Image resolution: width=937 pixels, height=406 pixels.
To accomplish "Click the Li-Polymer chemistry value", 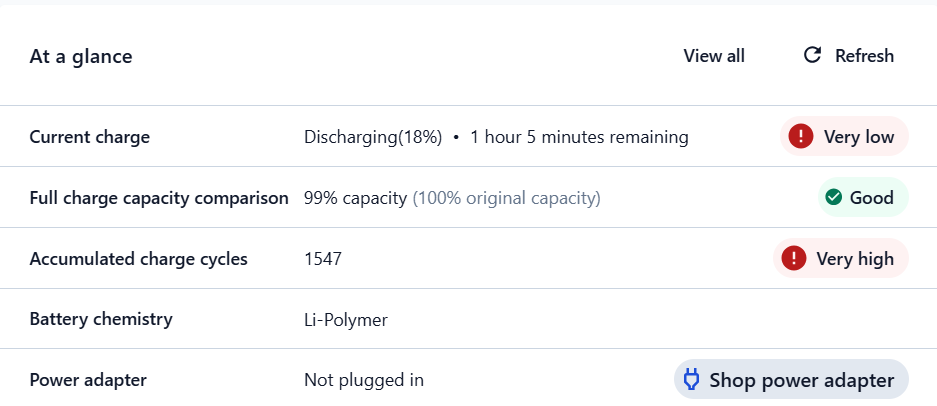I will (346, 320).
